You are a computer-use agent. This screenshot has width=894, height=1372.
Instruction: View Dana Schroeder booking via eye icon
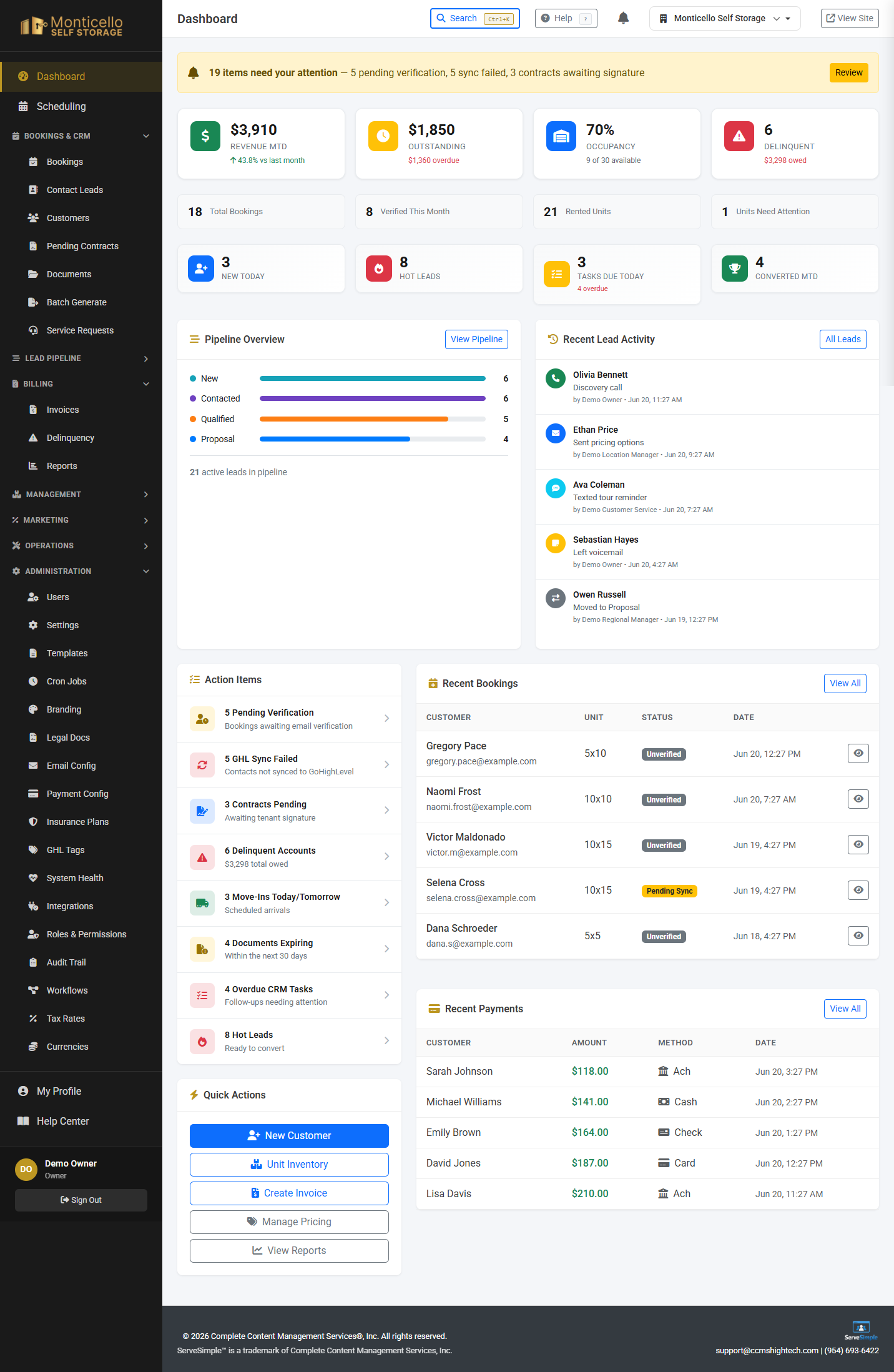click(x=858, y=935)
